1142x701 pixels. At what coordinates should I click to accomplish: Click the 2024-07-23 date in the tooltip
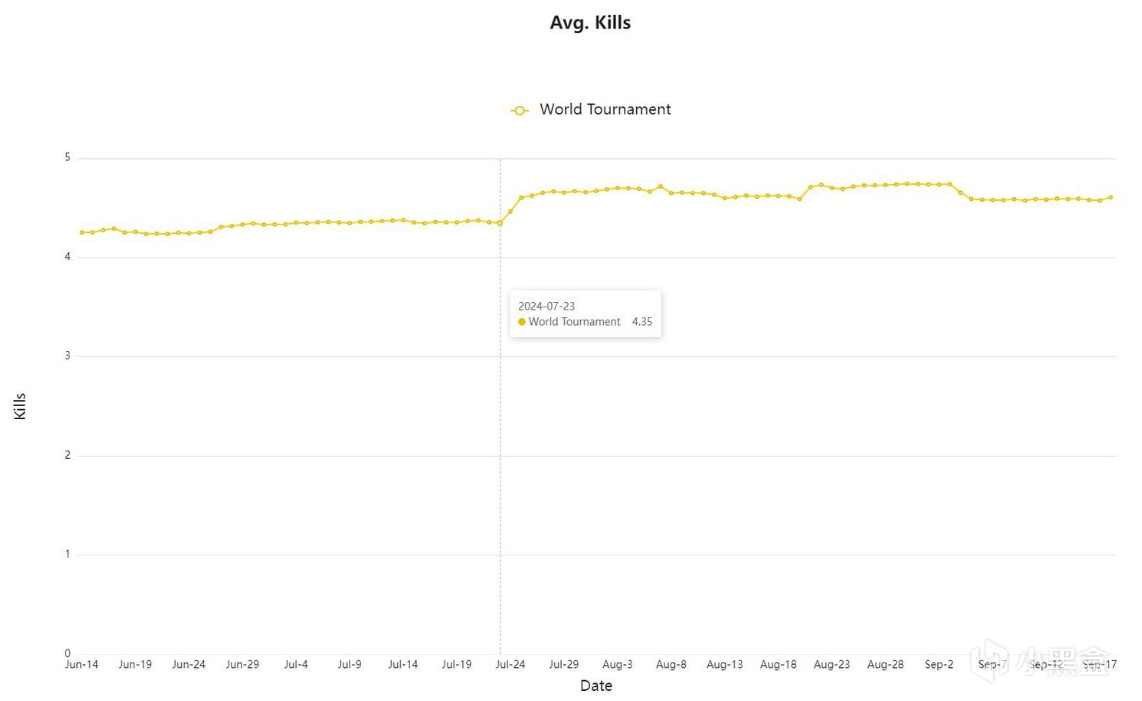coord(546,306)
